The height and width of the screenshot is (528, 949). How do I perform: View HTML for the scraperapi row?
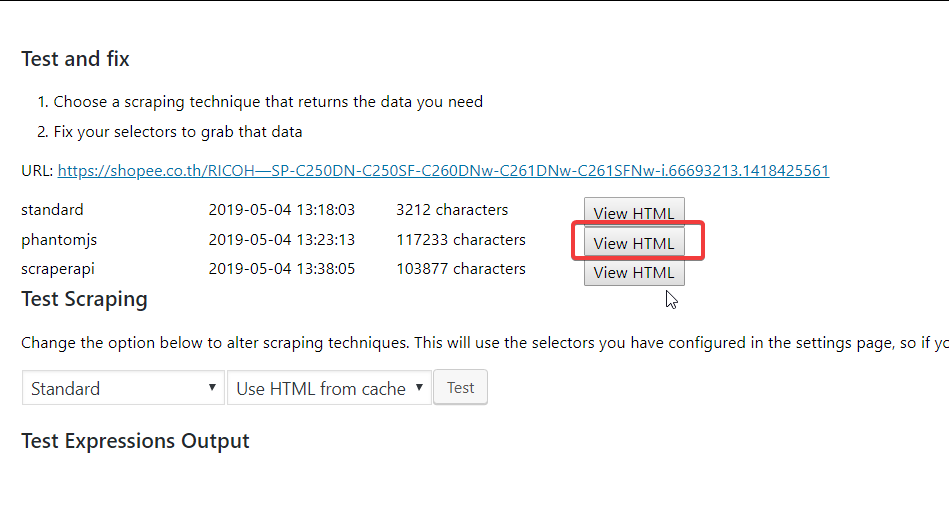[x=634, y=272]
